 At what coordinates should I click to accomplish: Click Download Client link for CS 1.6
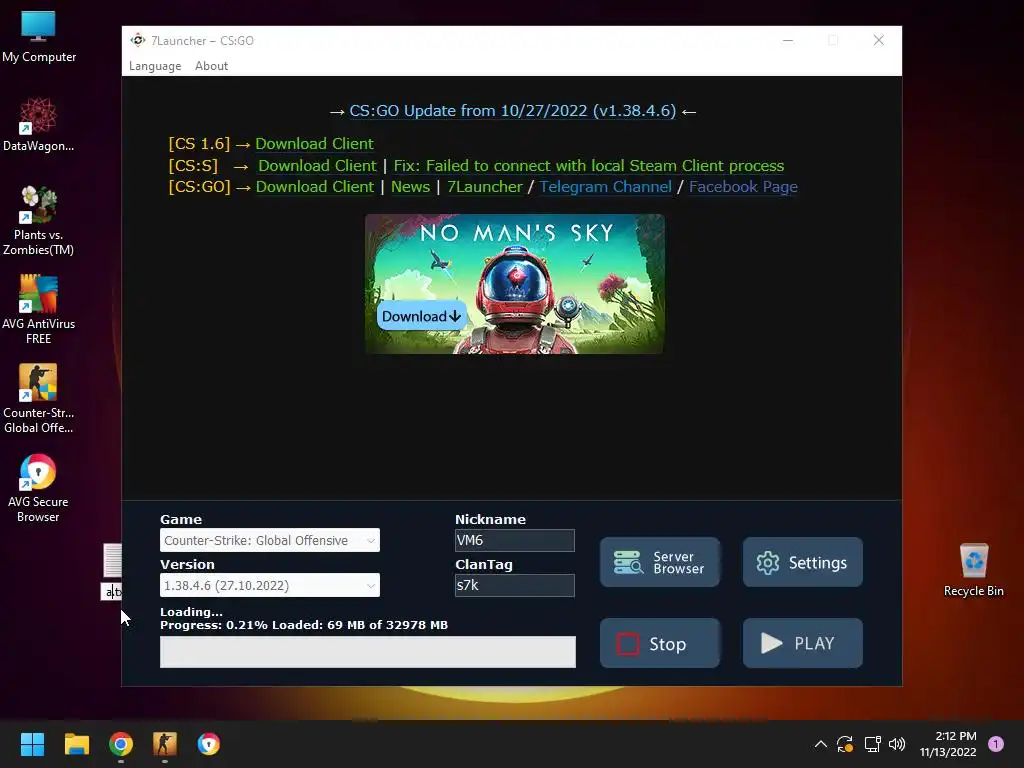tap(314, 144)
